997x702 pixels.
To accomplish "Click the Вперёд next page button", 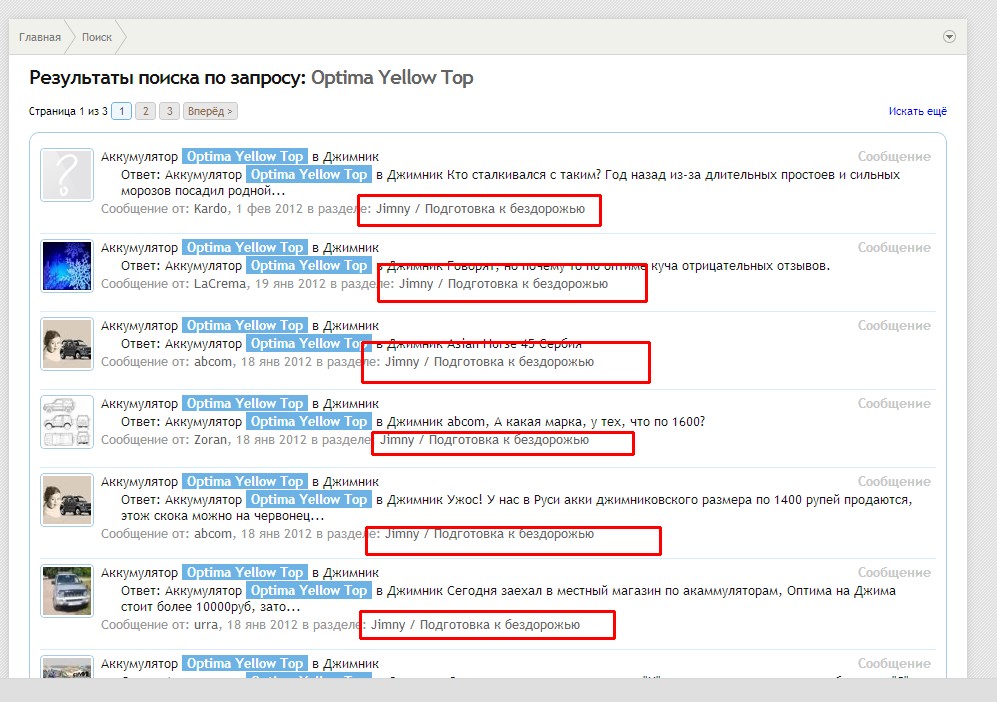I will 210,111.
